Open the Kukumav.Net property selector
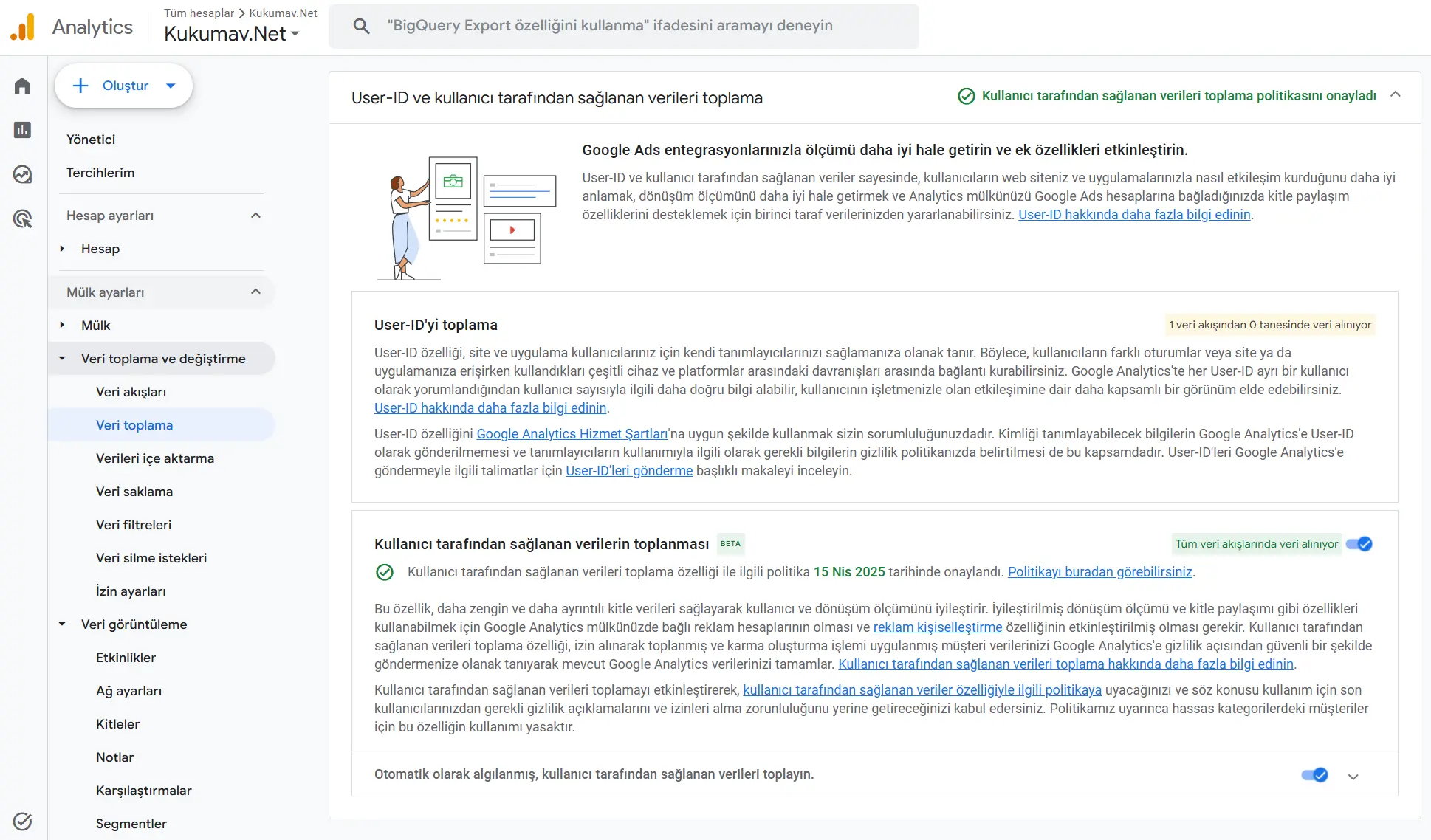Image resolution: width=1431 pixels, height=840 pixels. [x=231, y=34]
